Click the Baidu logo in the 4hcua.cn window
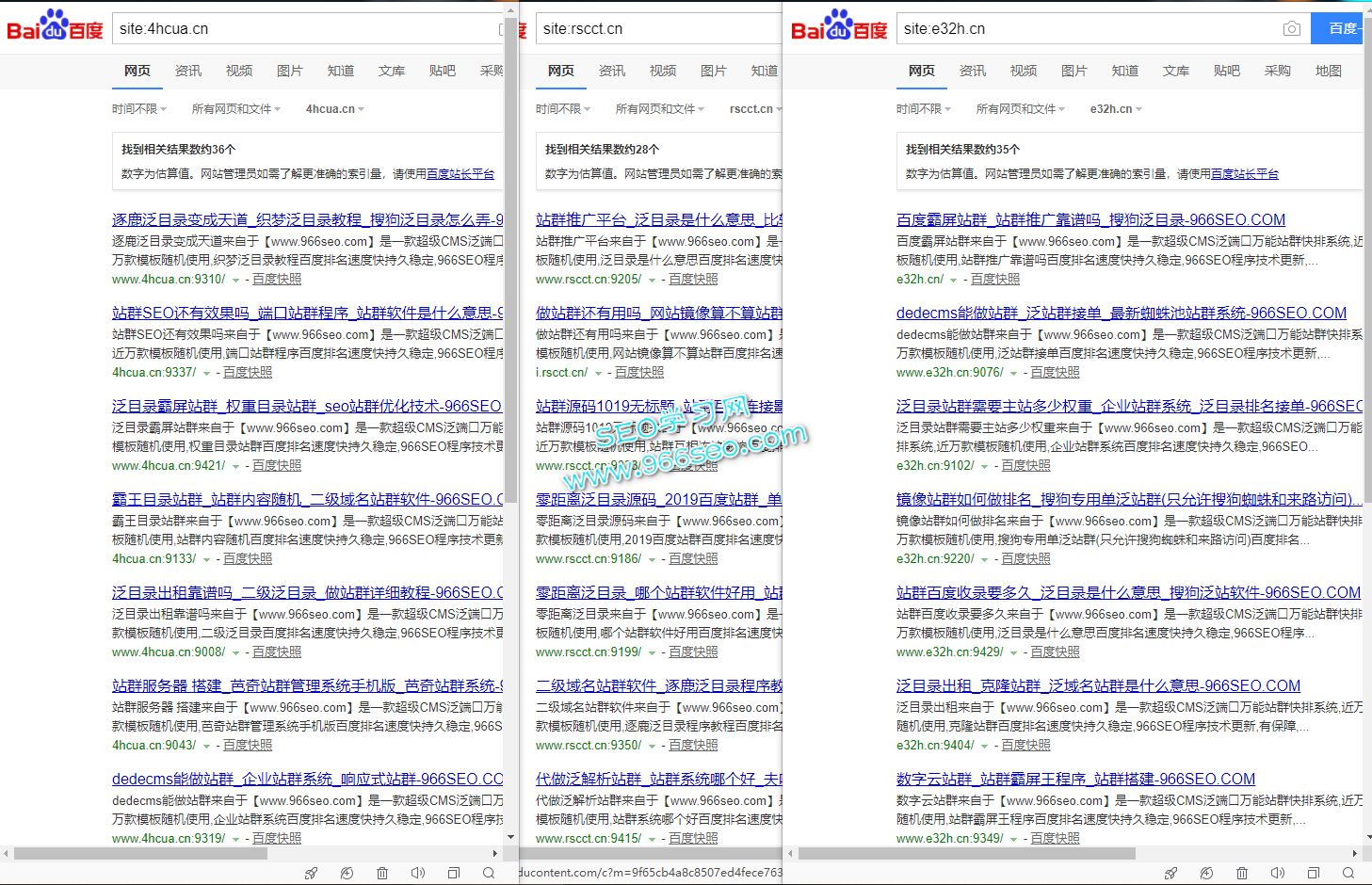1372x885 pixels. tap(55, 25)
